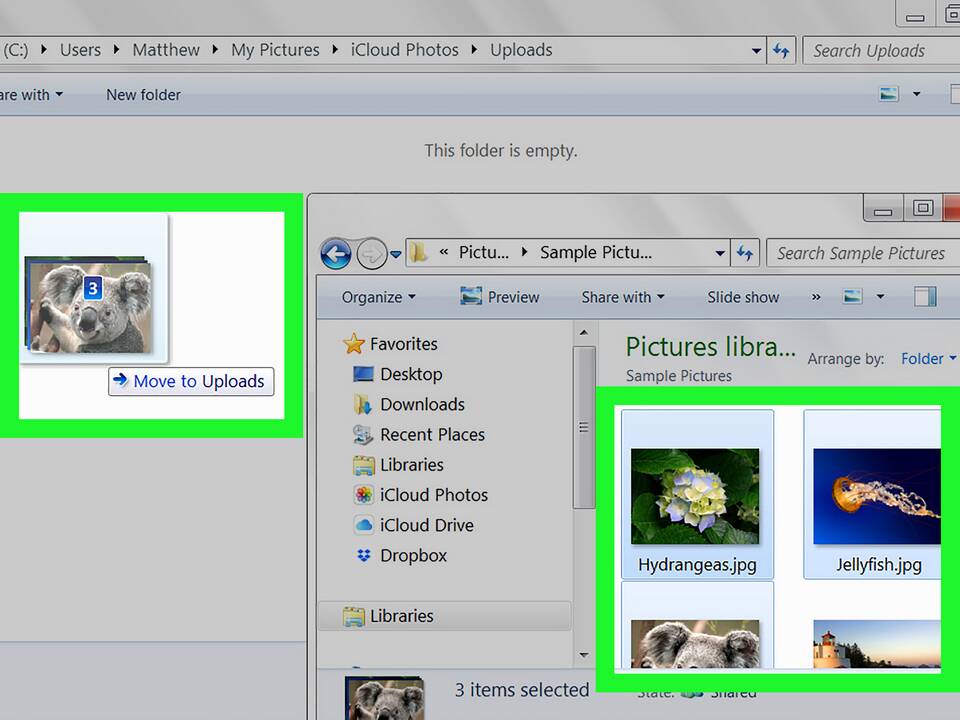Click iCloud Photos in Uploads window breadcrumb
Image resolution: width=960 pixels, height=720 pixels.
click(404, 50)
